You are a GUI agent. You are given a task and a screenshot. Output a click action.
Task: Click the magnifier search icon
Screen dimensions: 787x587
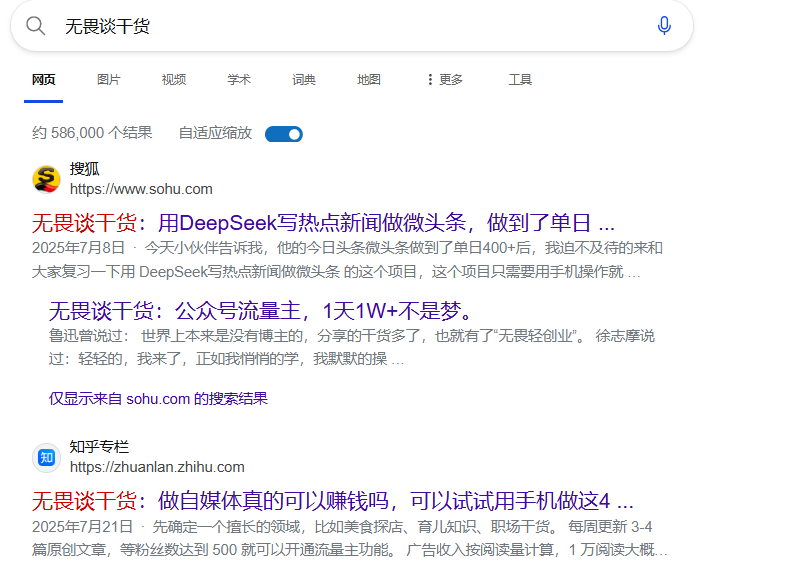(36, 25)
